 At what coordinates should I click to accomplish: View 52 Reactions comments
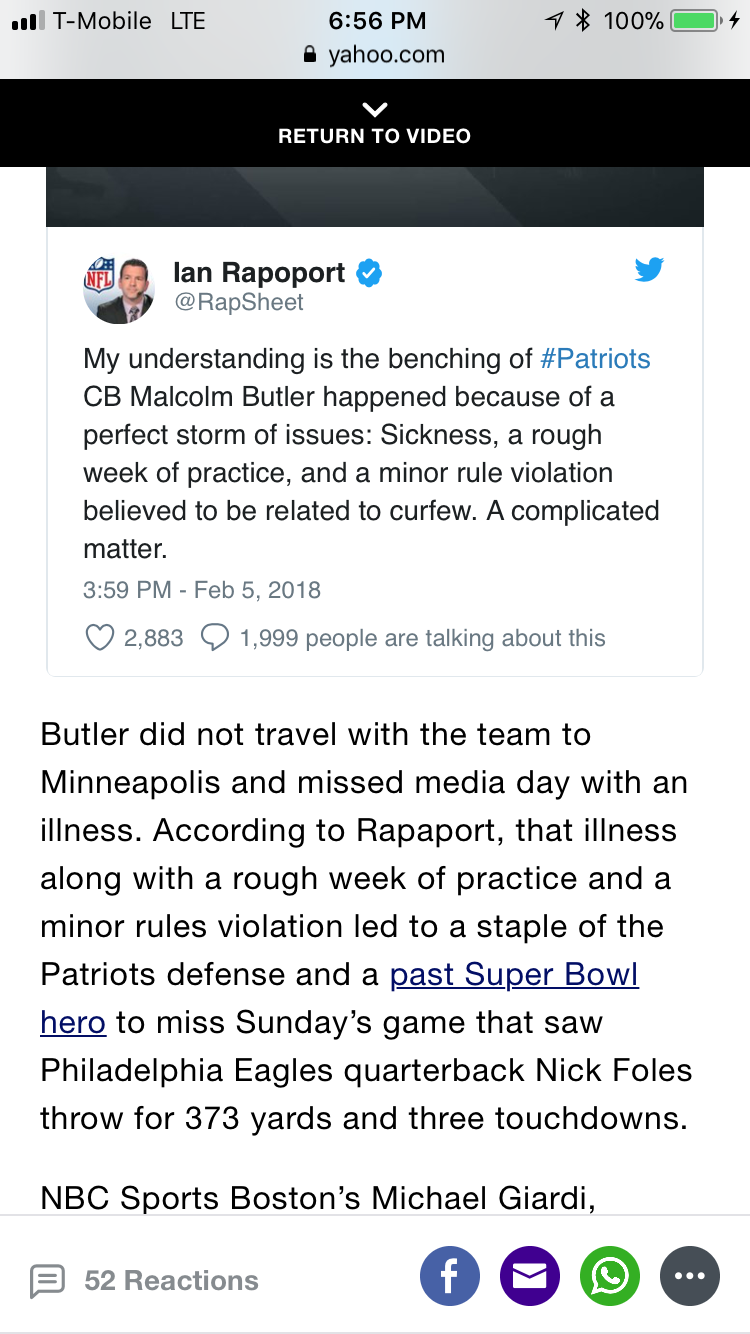[171, 1280]
